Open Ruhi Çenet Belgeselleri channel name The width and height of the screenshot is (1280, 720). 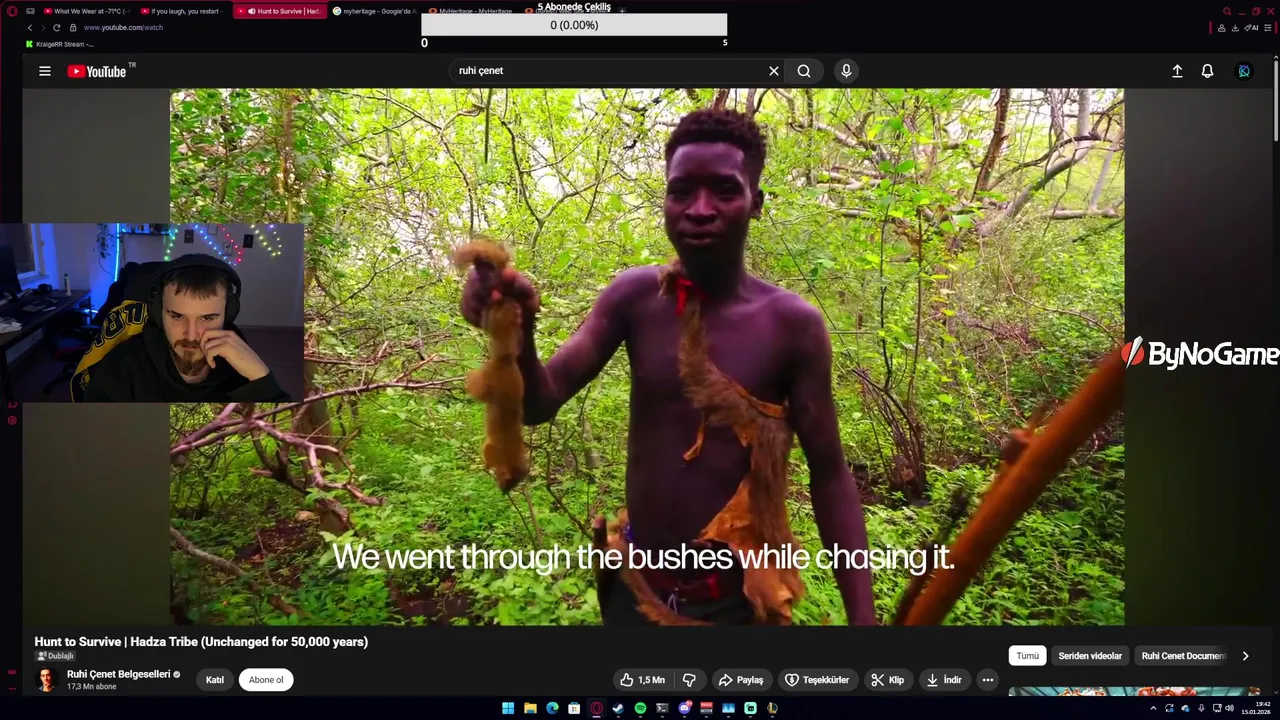[x=118, y=674]
